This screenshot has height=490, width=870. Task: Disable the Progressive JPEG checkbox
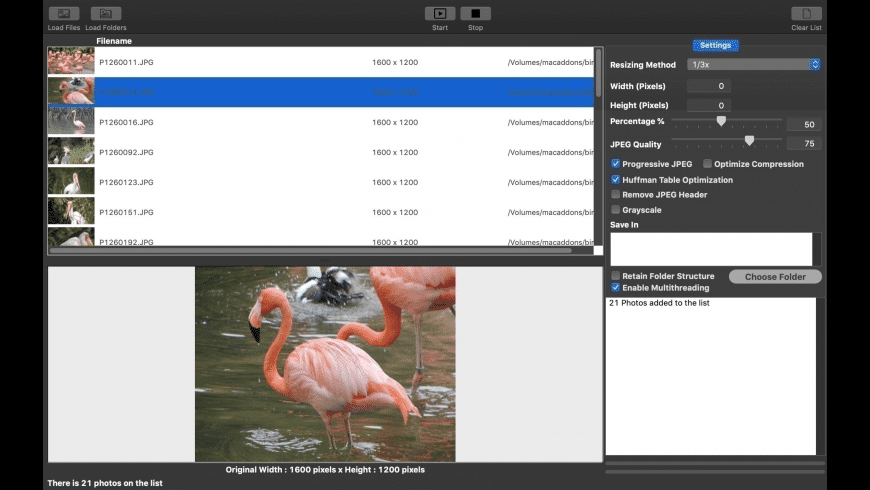coord(615,164)
